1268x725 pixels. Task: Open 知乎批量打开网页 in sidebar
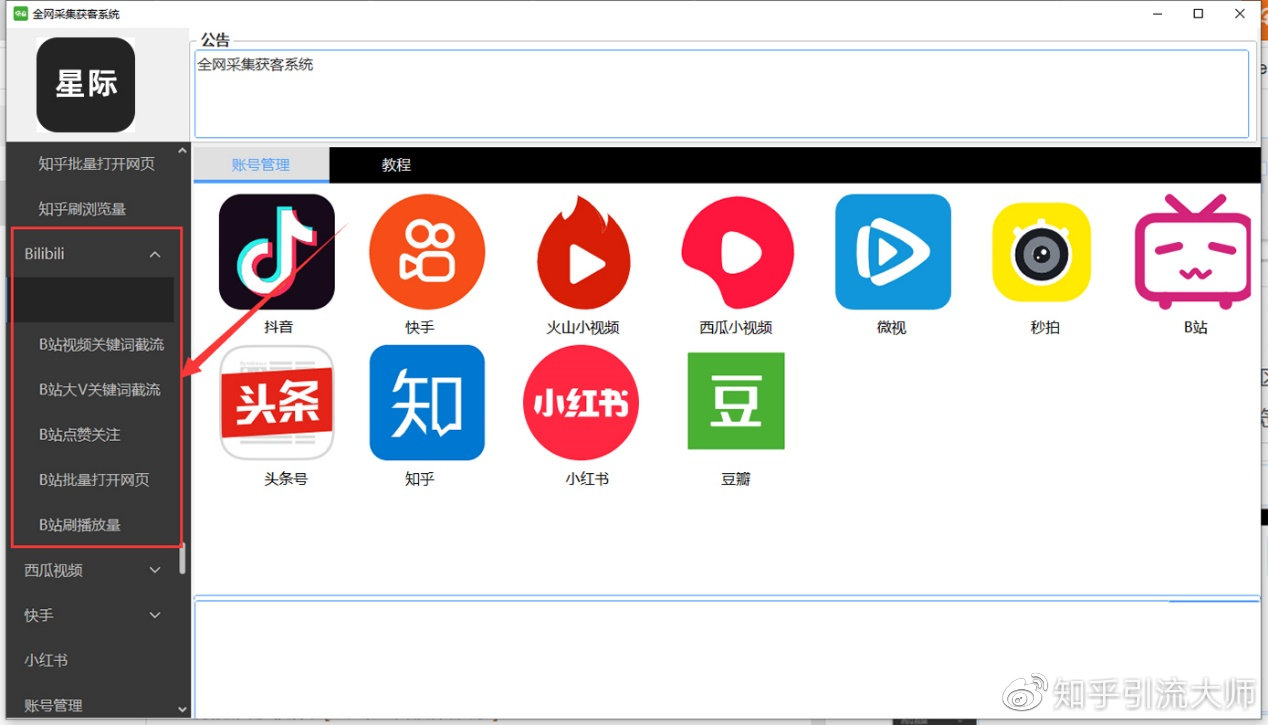(97, 163)
